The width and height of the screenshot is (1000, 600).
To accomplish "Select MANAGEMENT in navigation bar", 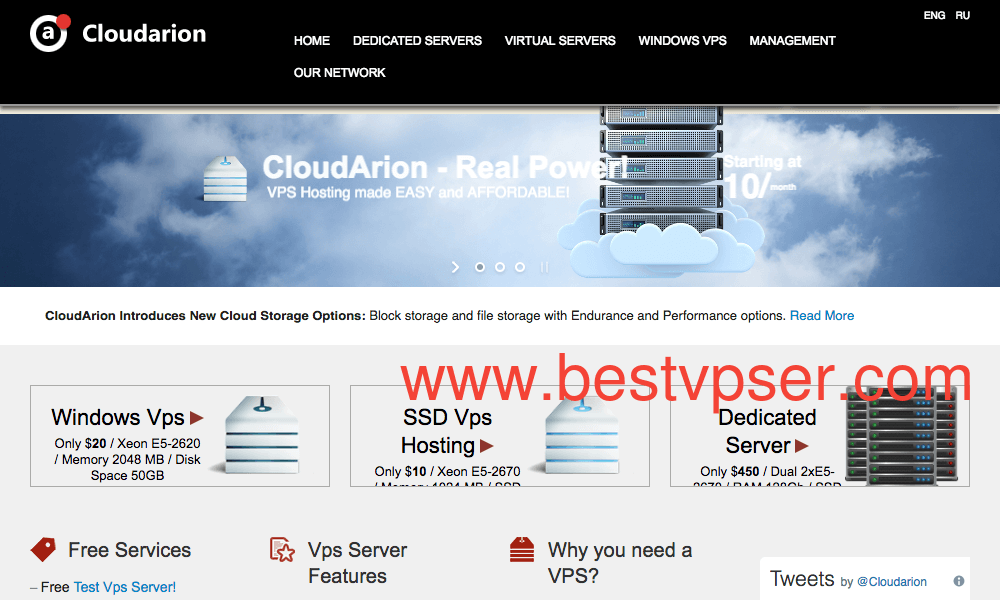I will [792, 41].
